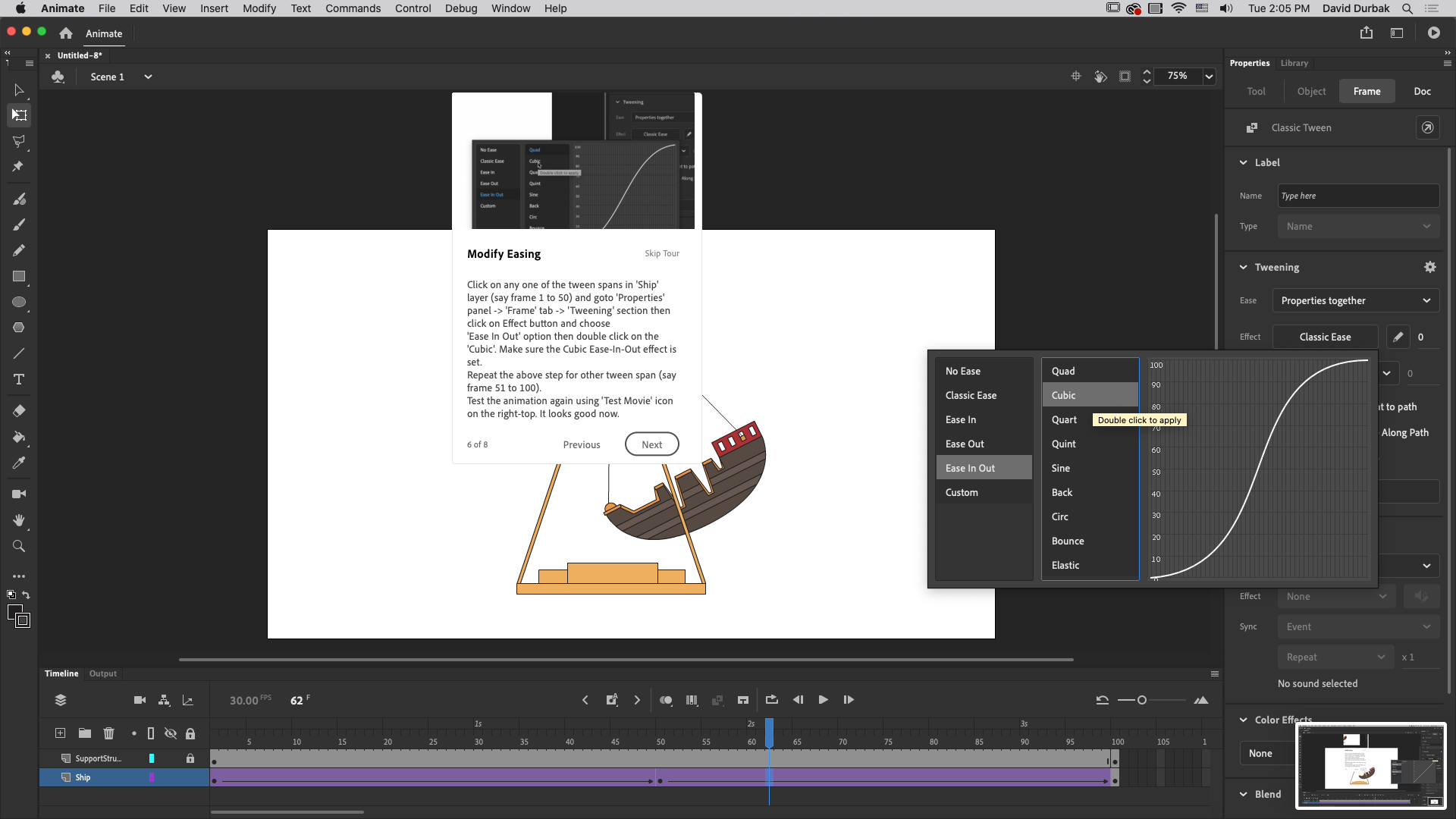Switch to the Object properties tab
The height and width of the screenshot is (819, 1456).
point(1311,91)
